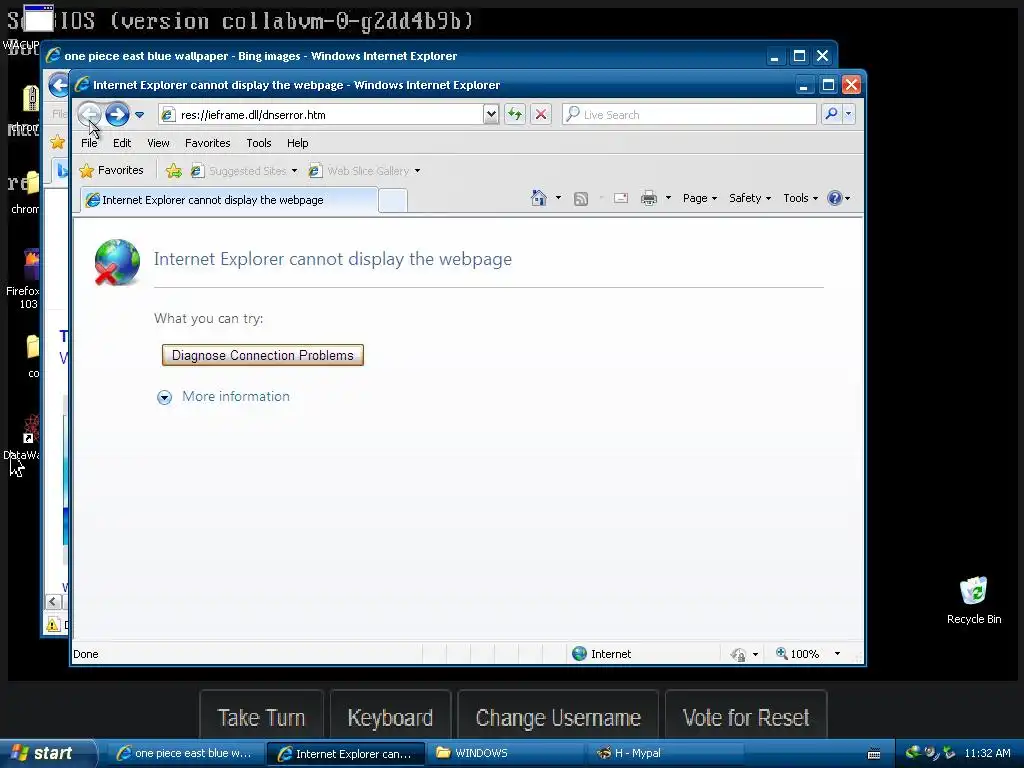The image size is (1024, 768).
Task: Click the 100% zoom level button
Action: pyautogui.click(x=797, y=654)
